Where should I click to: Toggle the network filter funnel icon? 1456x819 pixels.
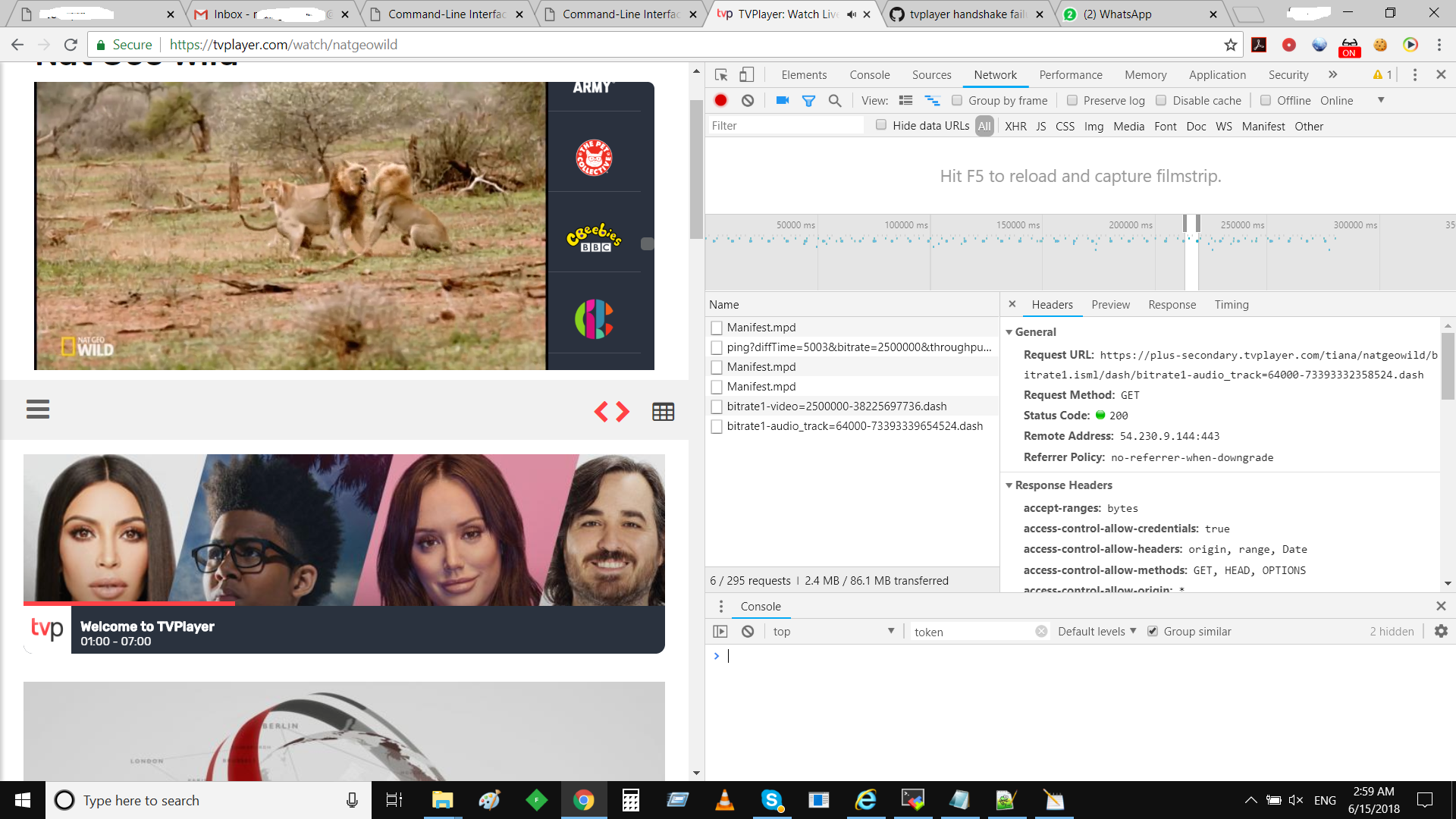click(x=808, y=101)
